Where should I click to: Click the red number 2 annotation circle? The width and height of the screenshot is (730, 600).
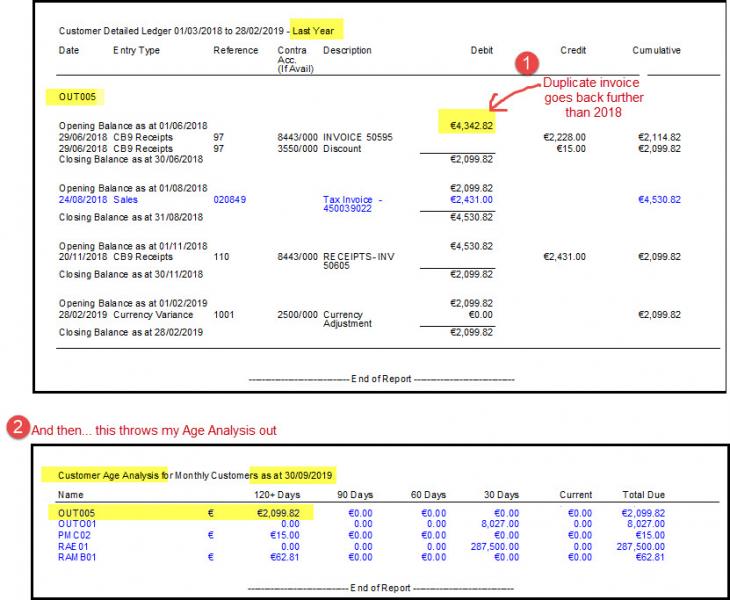17,428
